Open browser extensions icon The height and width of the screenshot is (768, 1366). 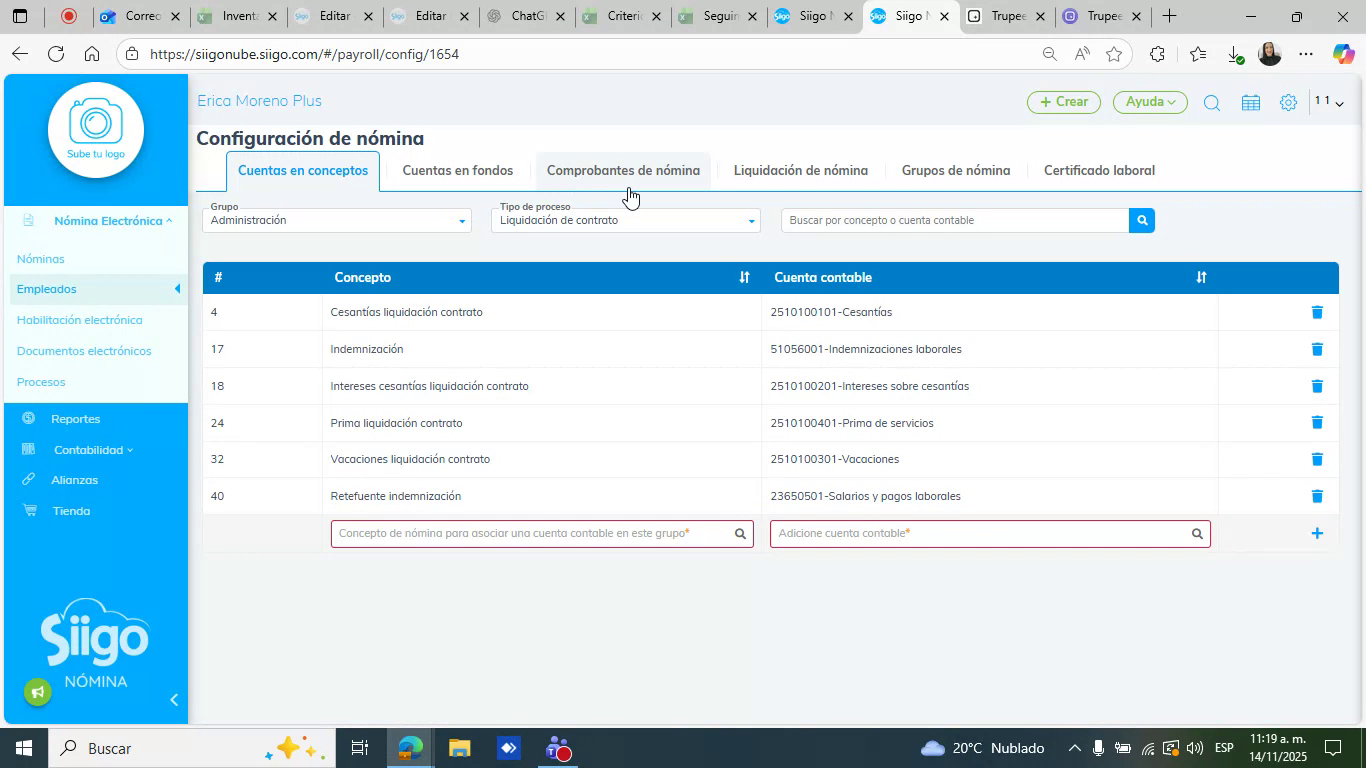(1157, 54)
